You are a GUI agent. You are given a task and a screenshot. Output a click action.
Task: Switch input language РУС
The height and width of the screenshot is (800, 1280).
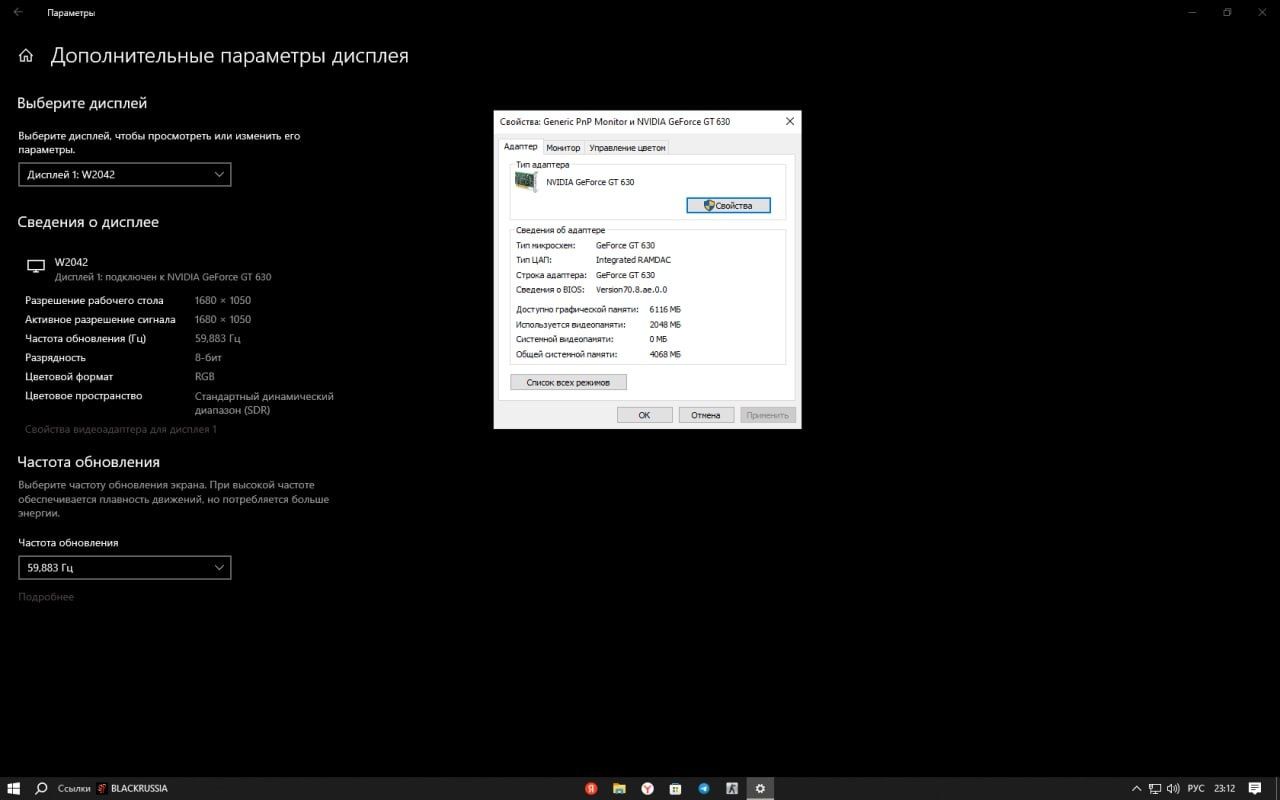coord(1195,788)
